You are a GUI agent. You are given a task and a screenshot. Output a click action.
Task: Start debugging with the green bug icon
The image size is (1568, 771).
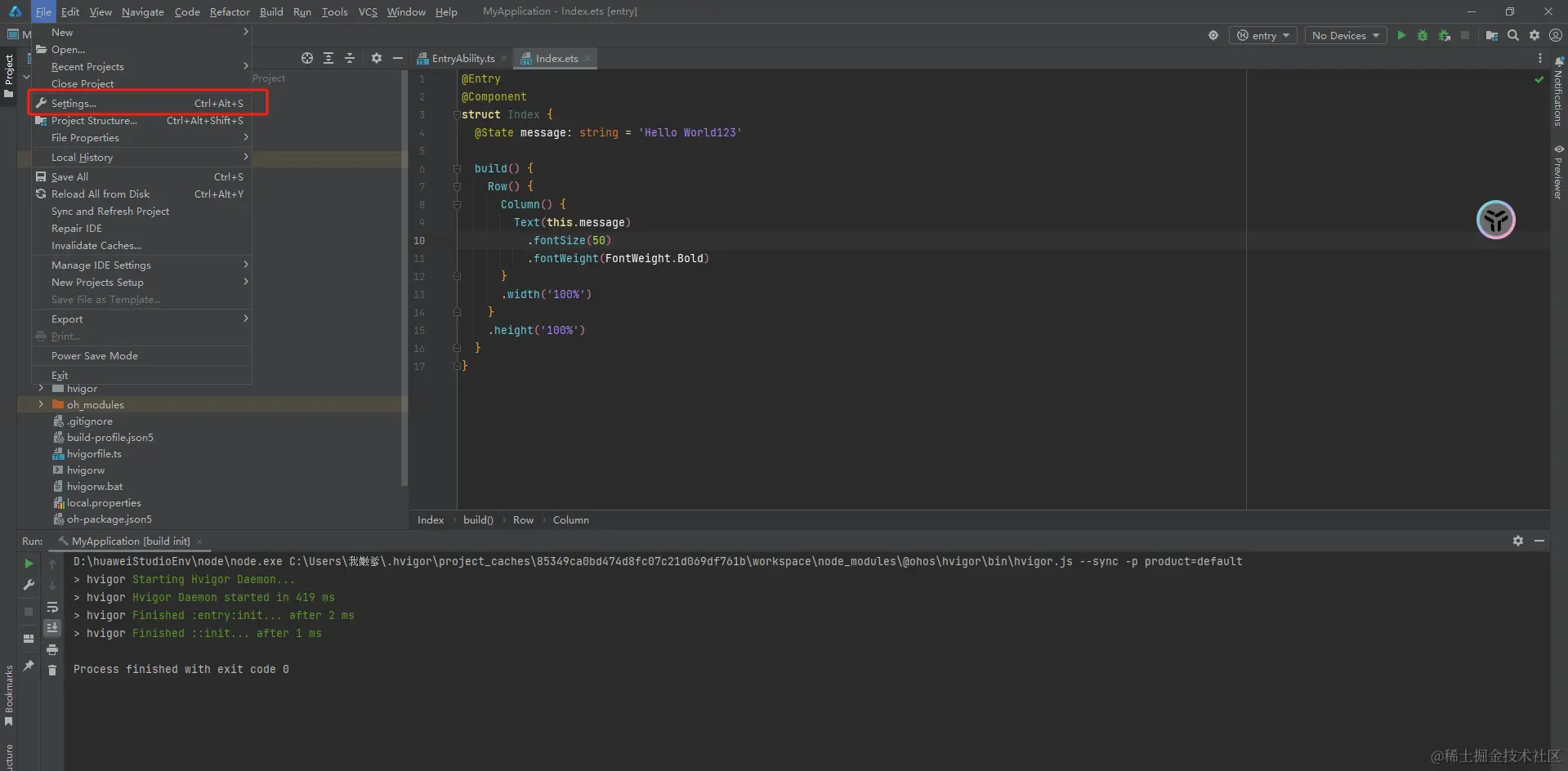(x=1422, y=35)
